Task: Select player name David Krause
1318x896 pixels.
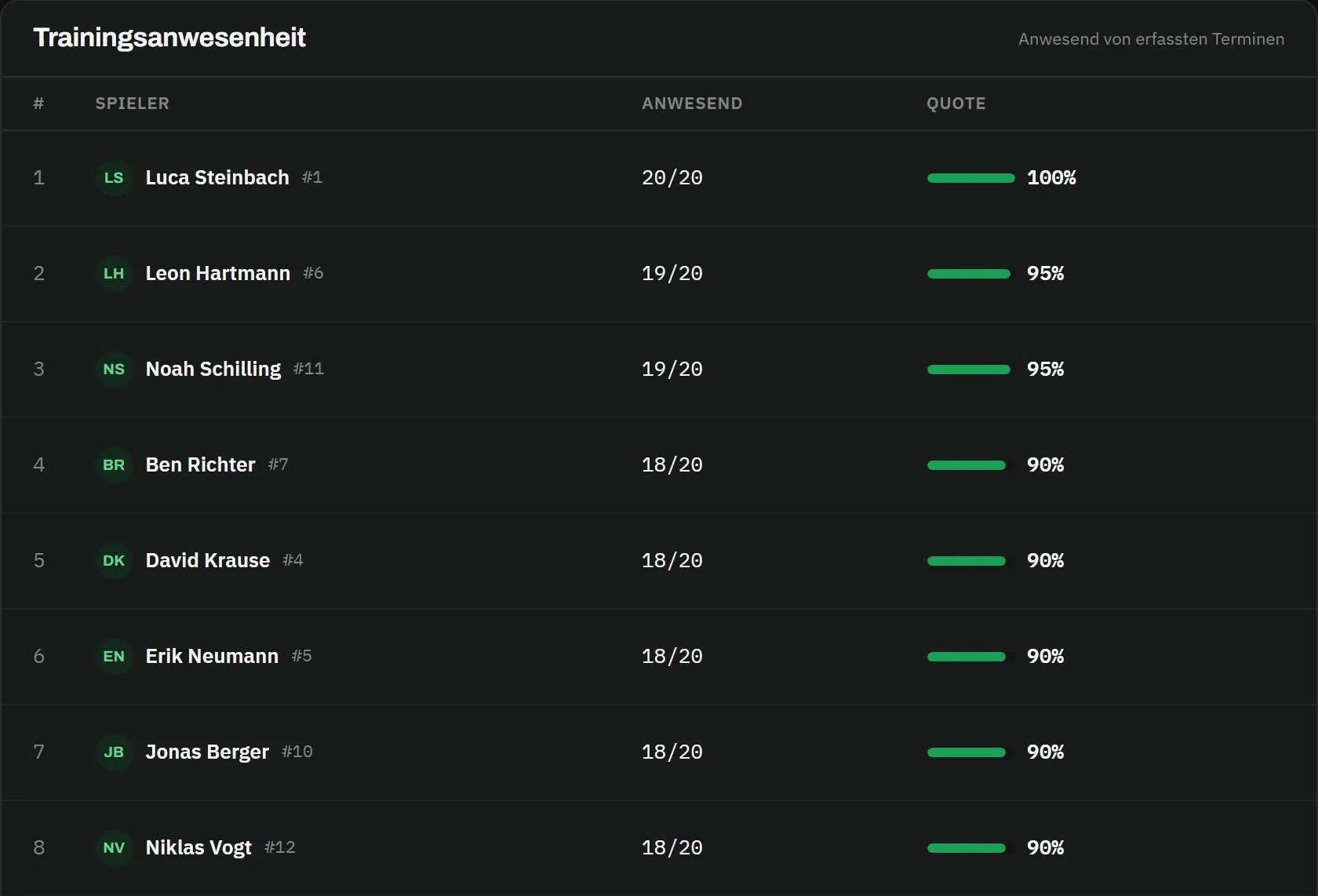Action: [x=208, y=561]
